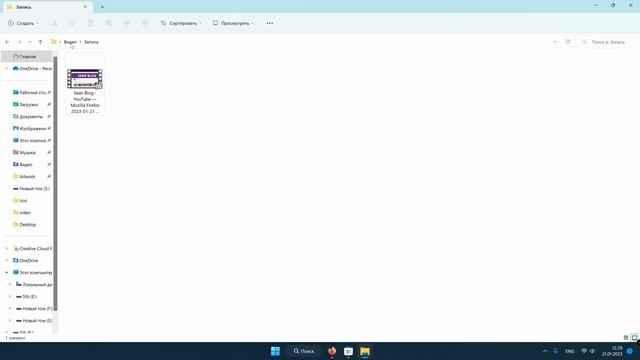
Task: Collapse the Этот компьютер tree node
Action: pyautogui.click(x=7, y=272)
